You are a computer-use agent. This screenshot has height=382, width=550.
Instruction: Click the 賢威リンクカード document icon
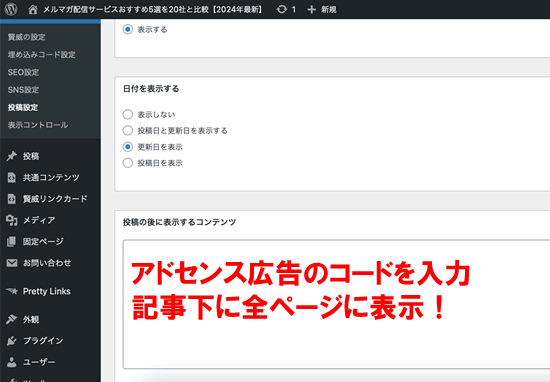pyautogui.click(x=12, y=199)
